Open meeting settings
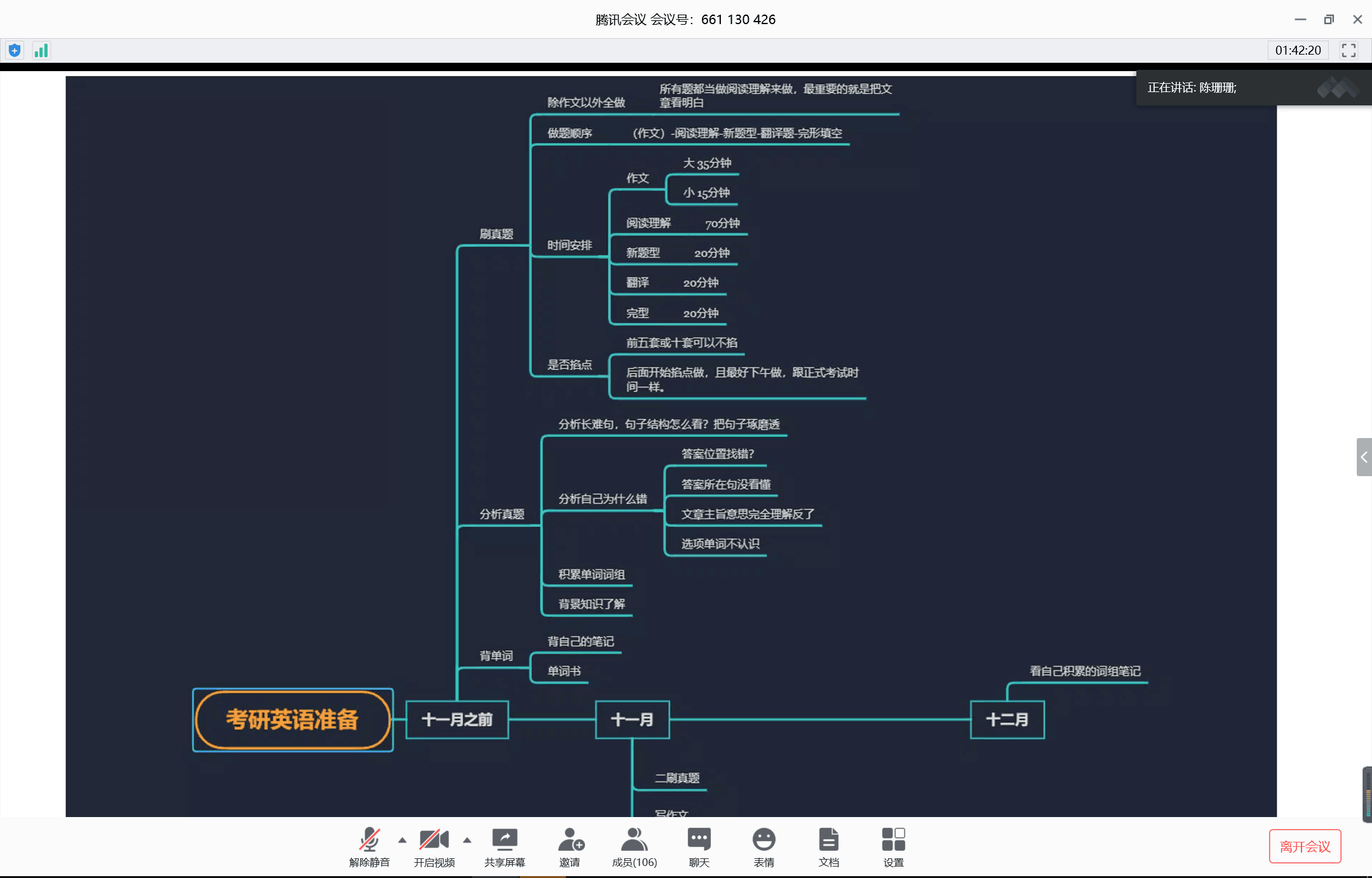The image size is (1372, 878). pos(893,840)
